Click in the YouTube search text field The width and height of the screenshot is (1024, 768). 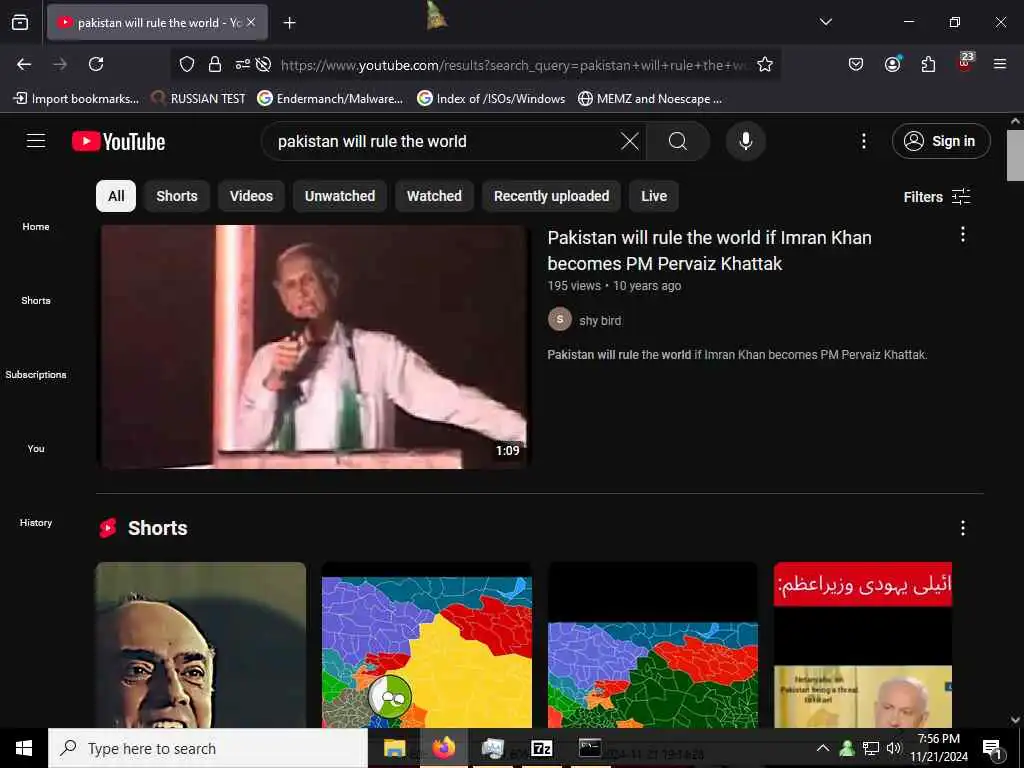point(444,141)
